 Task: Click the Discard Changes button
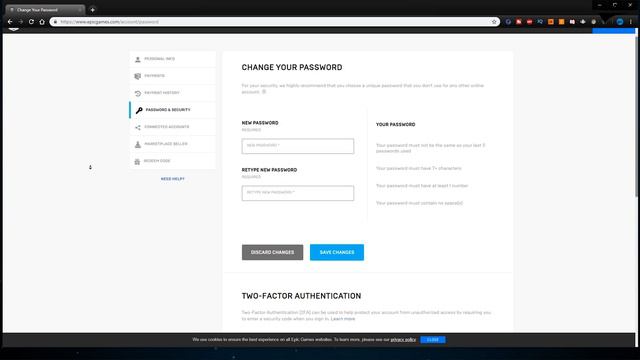pos(272,252)
